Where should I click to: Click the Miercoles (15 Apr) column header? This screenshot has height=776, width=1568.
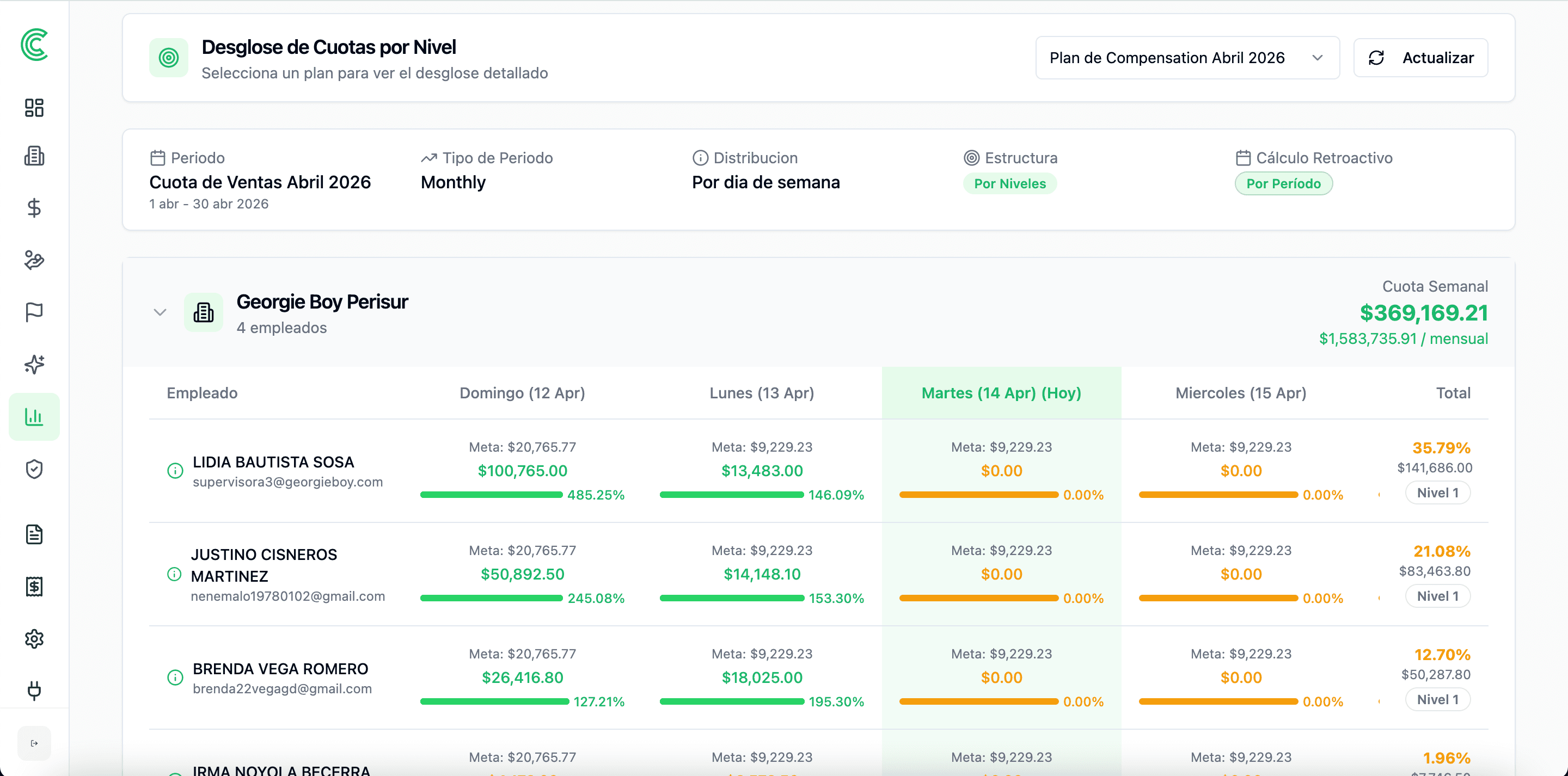1241,393
